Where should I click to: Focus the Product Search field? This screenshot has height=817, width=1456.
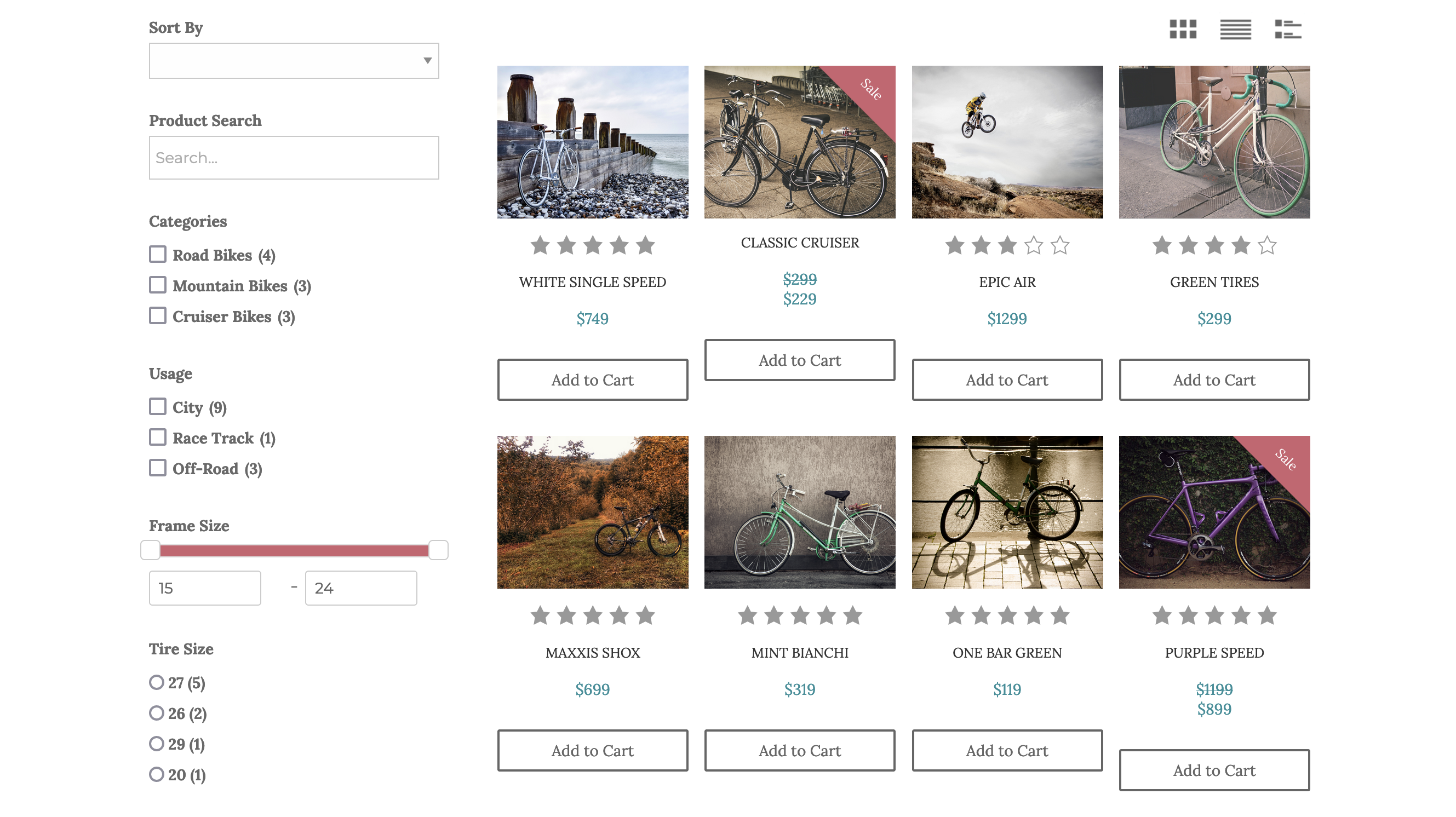pyautogui.click(x=294, y=158)
